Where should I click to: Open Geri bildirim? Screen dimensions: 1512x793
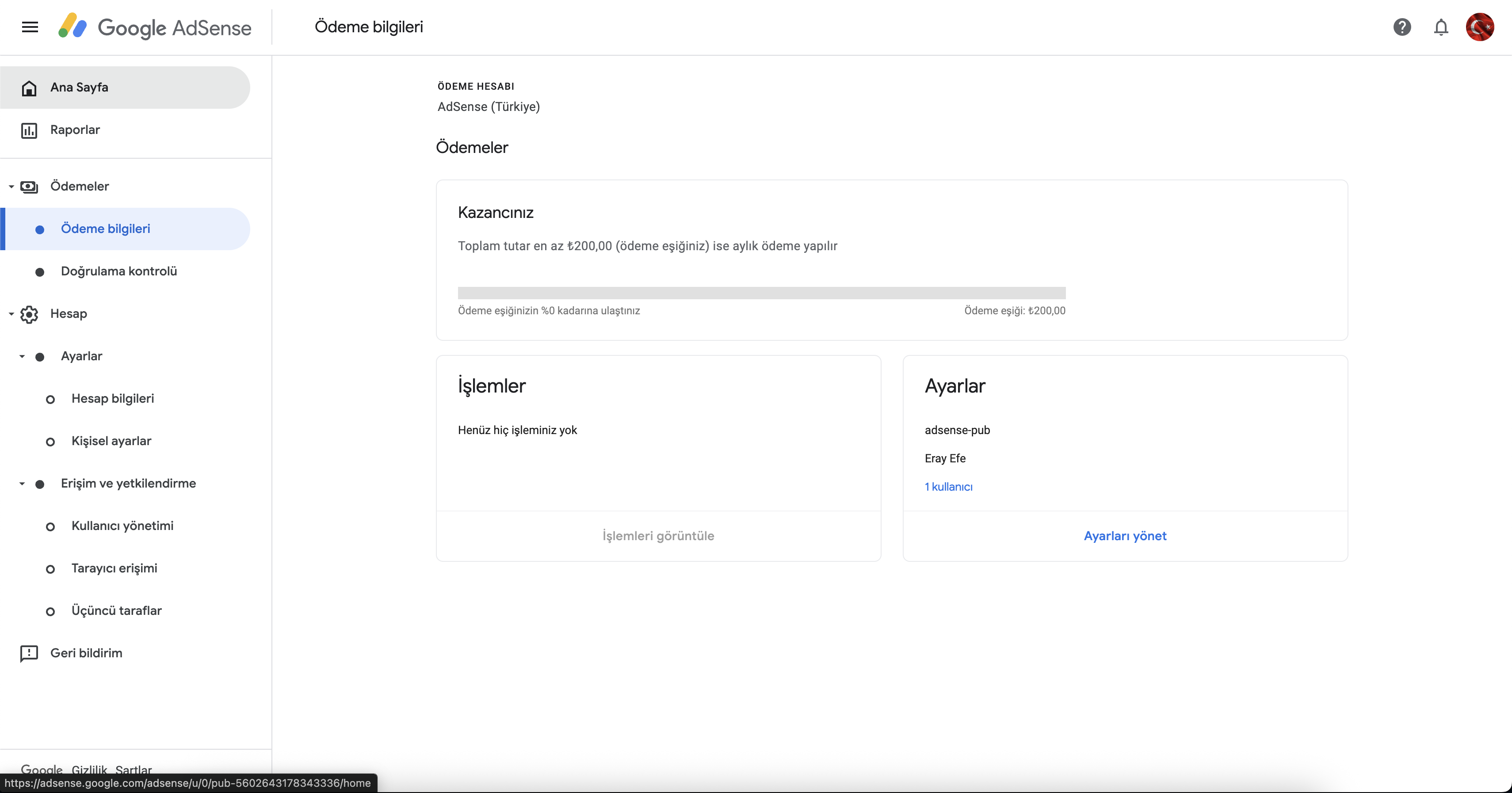coord(125,653)
